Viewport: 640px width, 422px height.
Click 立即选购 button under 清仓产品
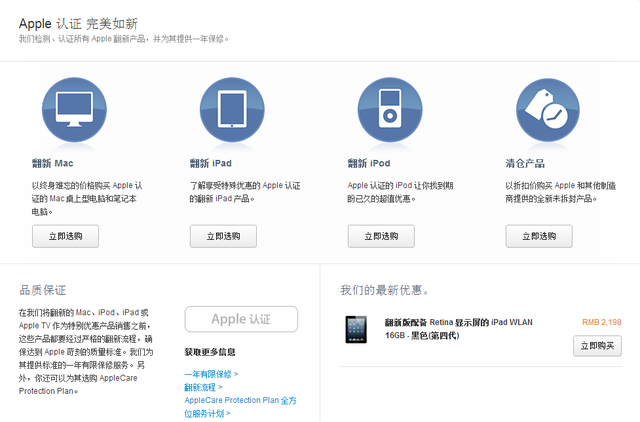pyautogui.click(x=539, y=236)
